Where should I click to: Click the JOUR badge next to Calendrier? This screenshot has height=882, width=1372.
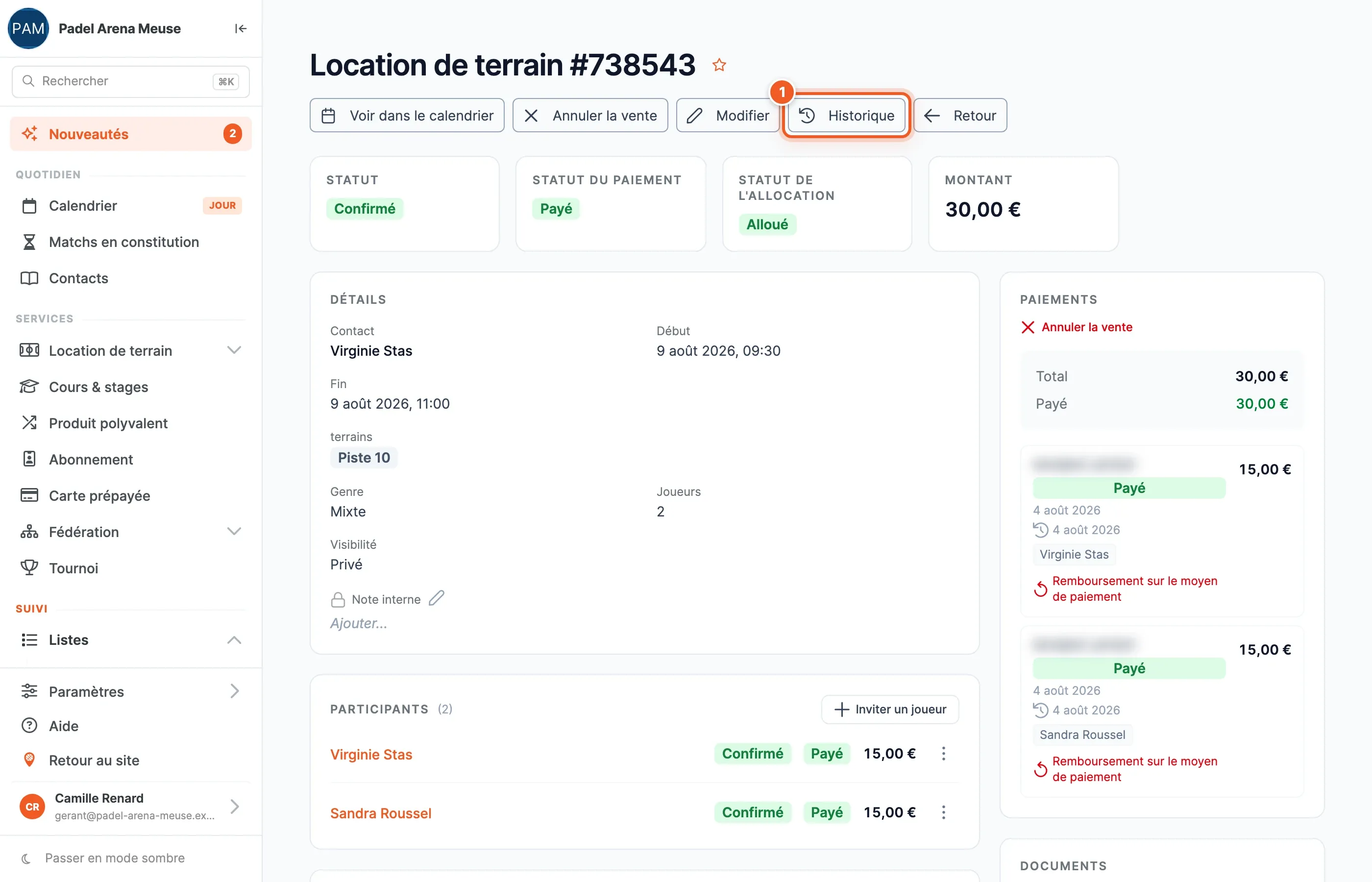point(222,206)
